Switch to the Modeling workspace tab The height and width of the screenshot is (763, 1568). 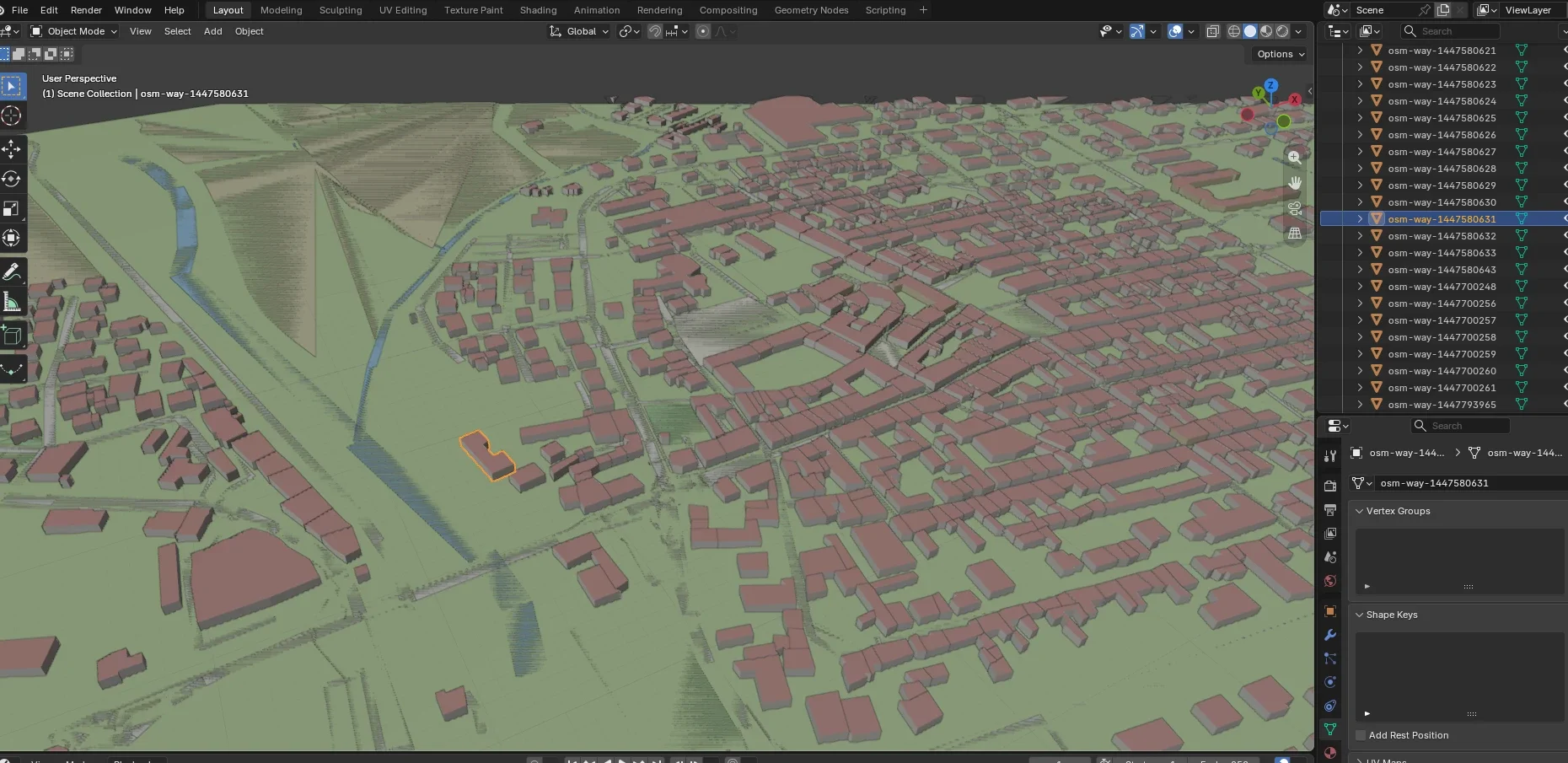pyautogui.click(x=281, y=10)
